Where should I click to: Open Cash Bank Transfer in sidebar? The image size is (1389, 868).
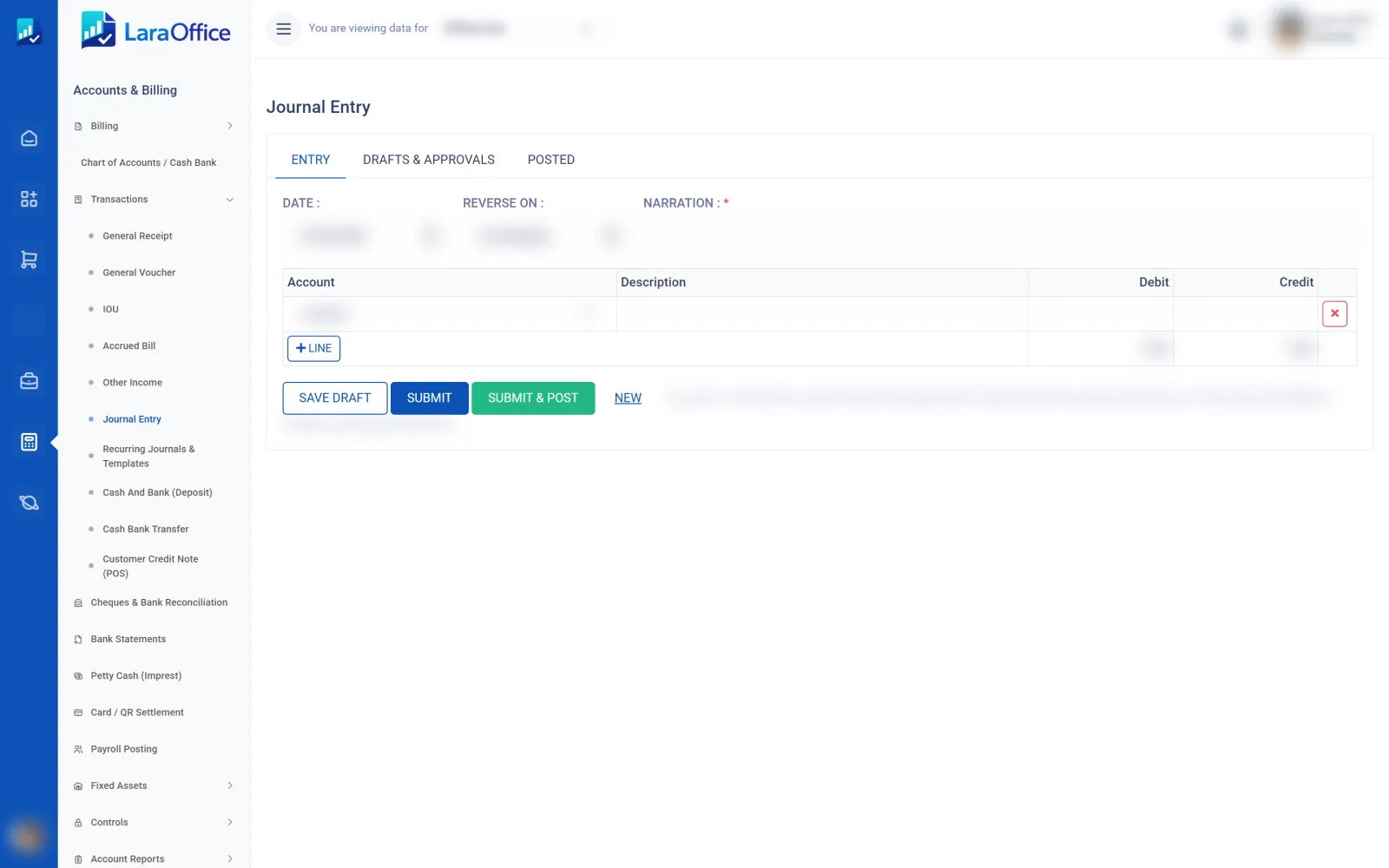point(145,529)
